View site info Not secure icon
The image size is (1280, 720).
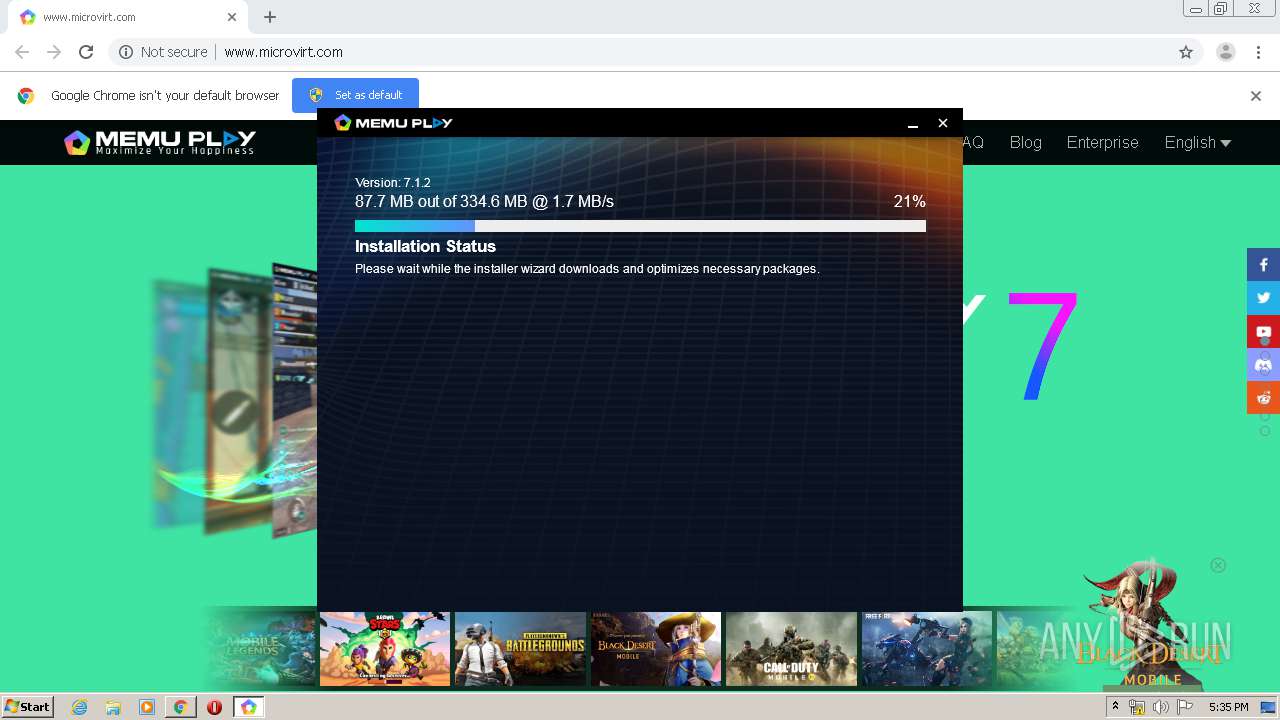126,52
